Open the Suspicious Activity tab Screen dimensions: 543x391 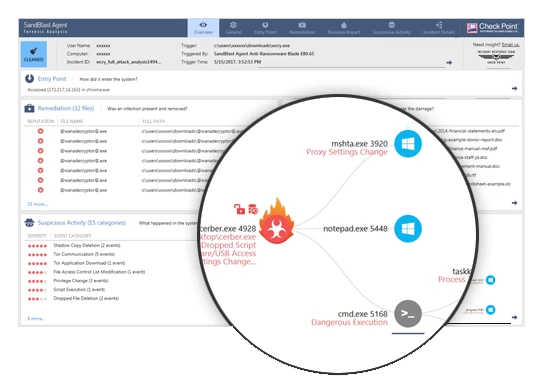click(x=392, y=28)
